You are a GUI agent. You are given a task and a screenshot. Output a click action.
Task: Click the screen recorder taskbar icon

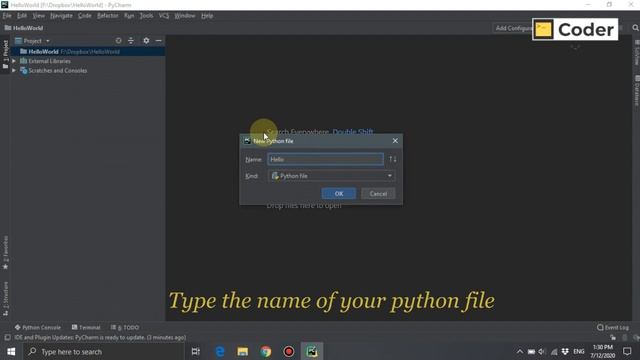[289, 351]
